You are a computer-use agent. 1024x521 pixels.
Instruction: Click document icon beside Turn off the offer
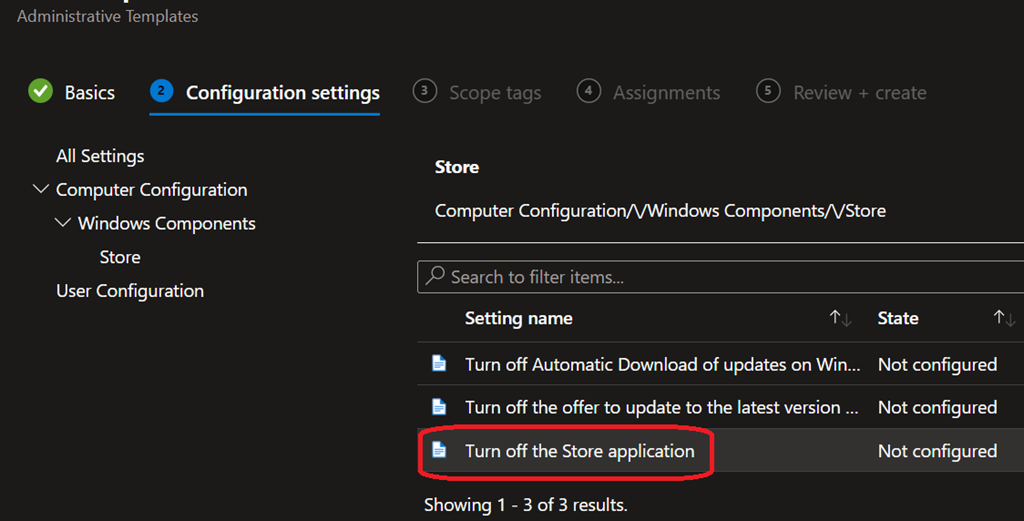click(x=439, y=407)
